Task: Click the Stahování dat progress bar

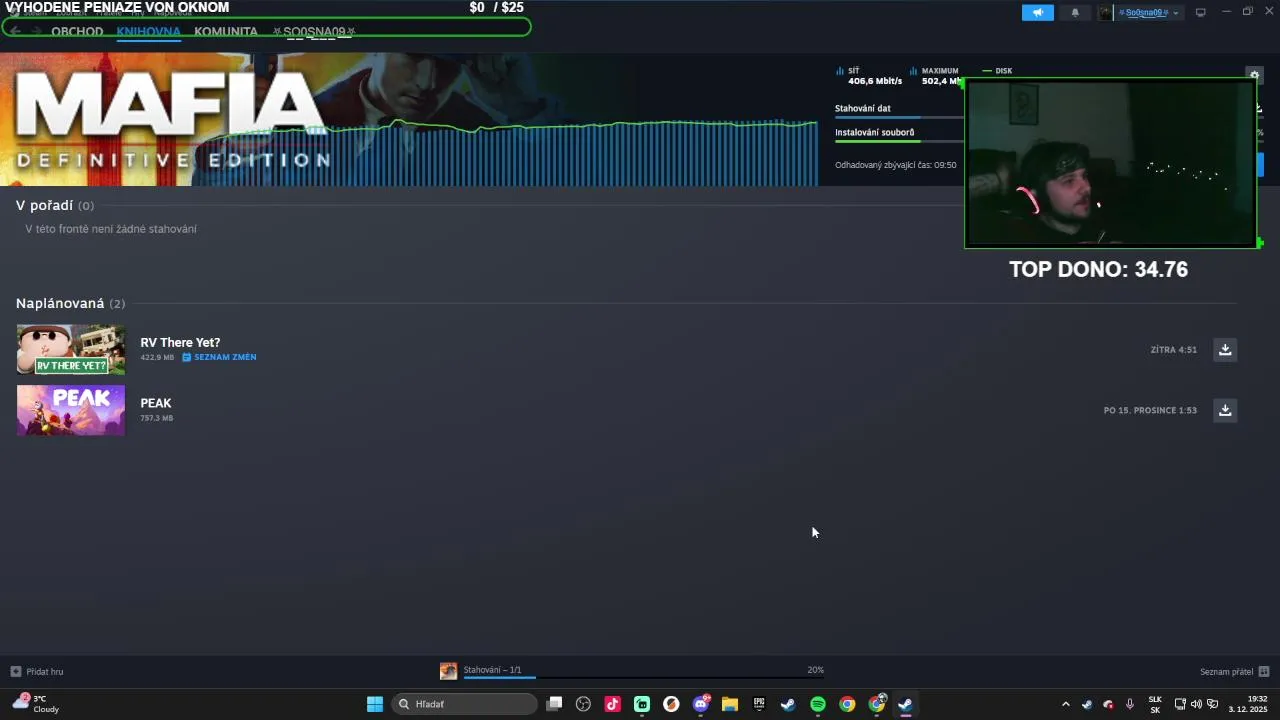Action: point(900,118)
